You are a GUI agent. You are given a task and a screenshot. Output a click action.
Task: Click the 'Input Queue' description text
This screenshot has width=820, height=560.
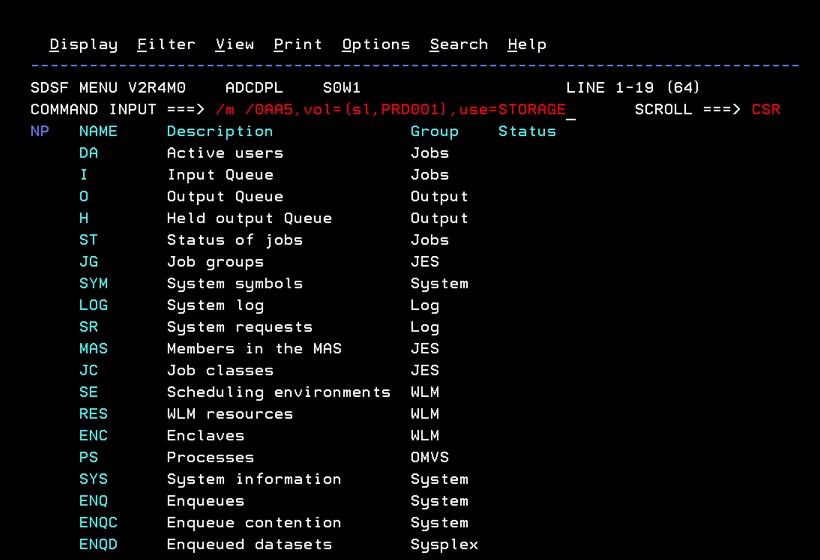(220, 175)
